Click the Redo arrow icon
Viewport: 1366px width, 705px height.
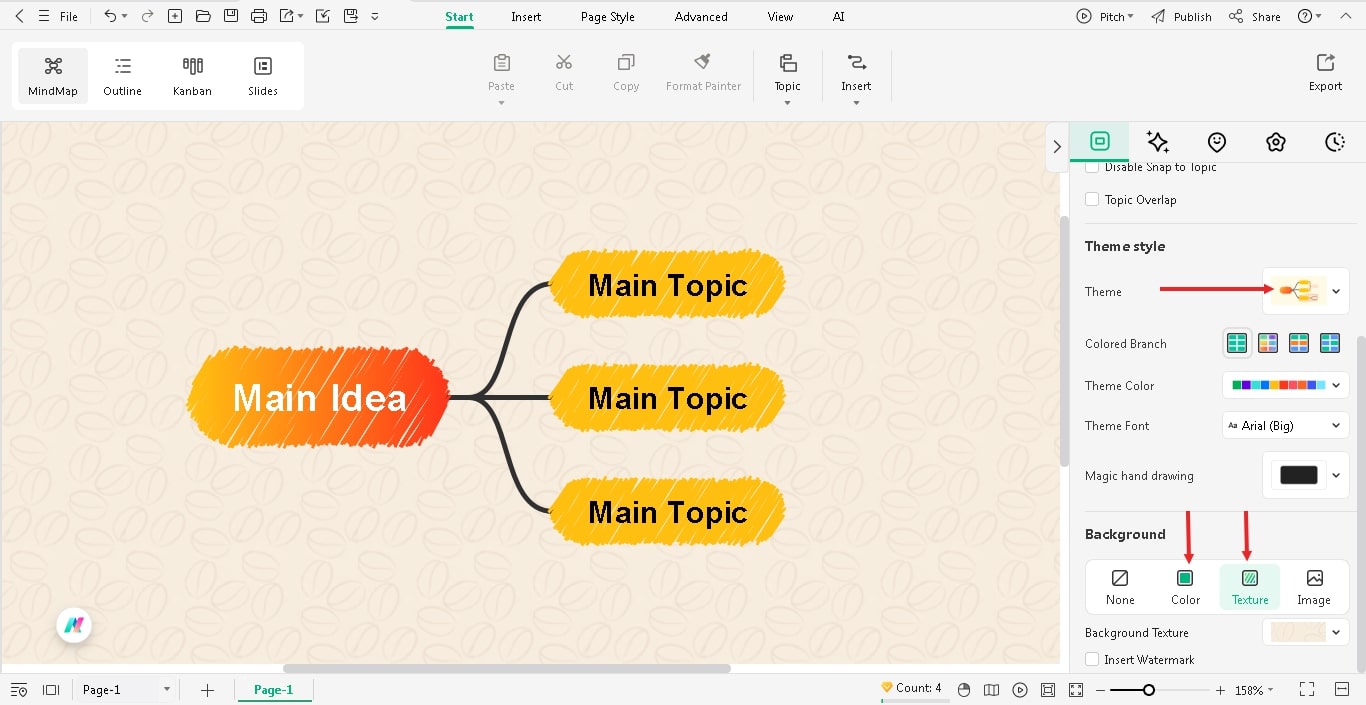click(x=147, y=16)
